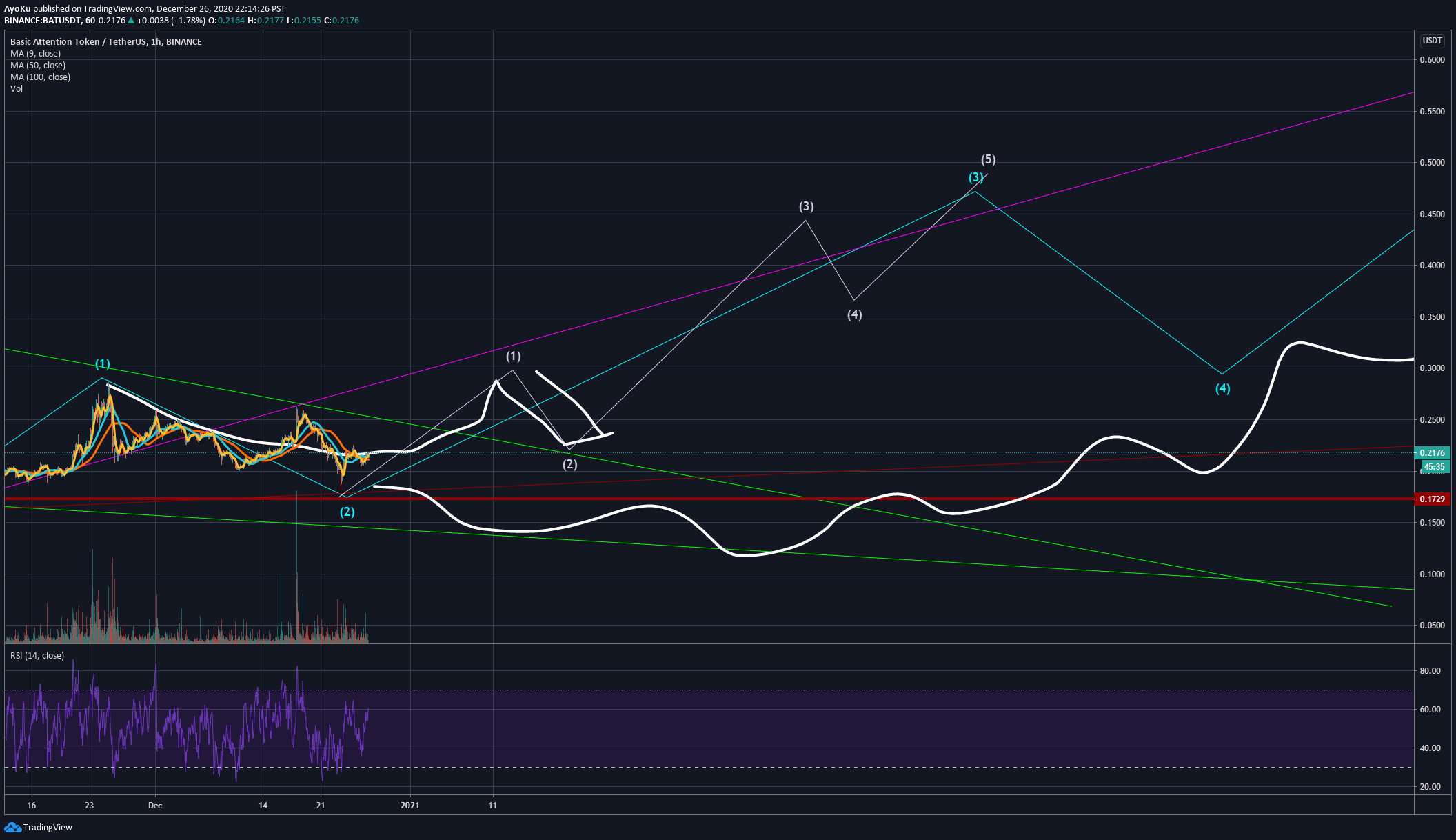This screenshot has width=1456, height=840.
Task: Click the 16 date on time axis
Action: point(32,806)
